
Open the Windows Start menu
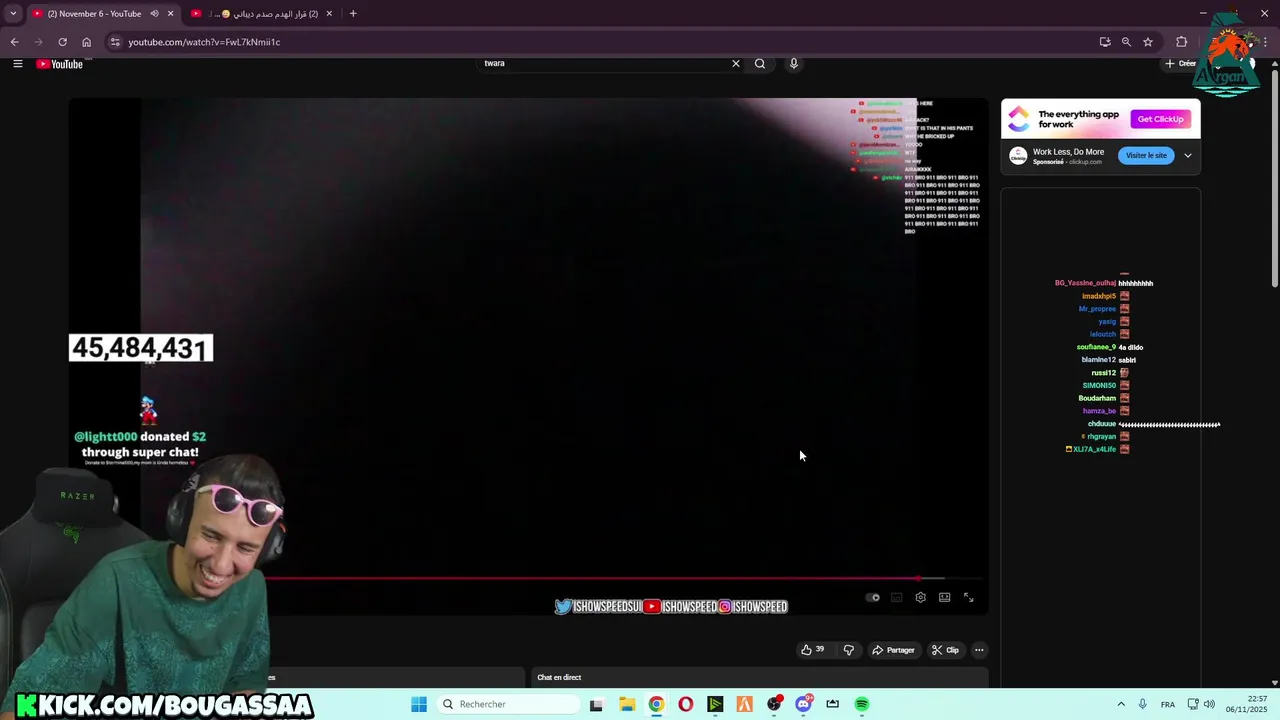coord(419,704)
